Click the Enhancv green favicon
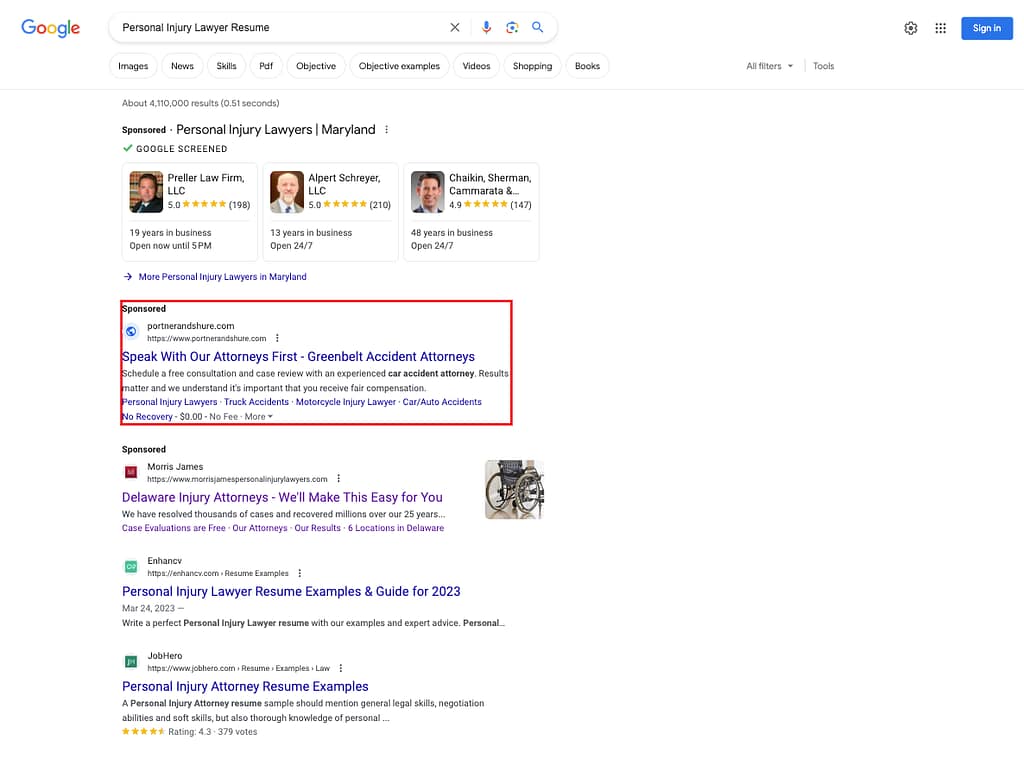 (x=131, y=567)
